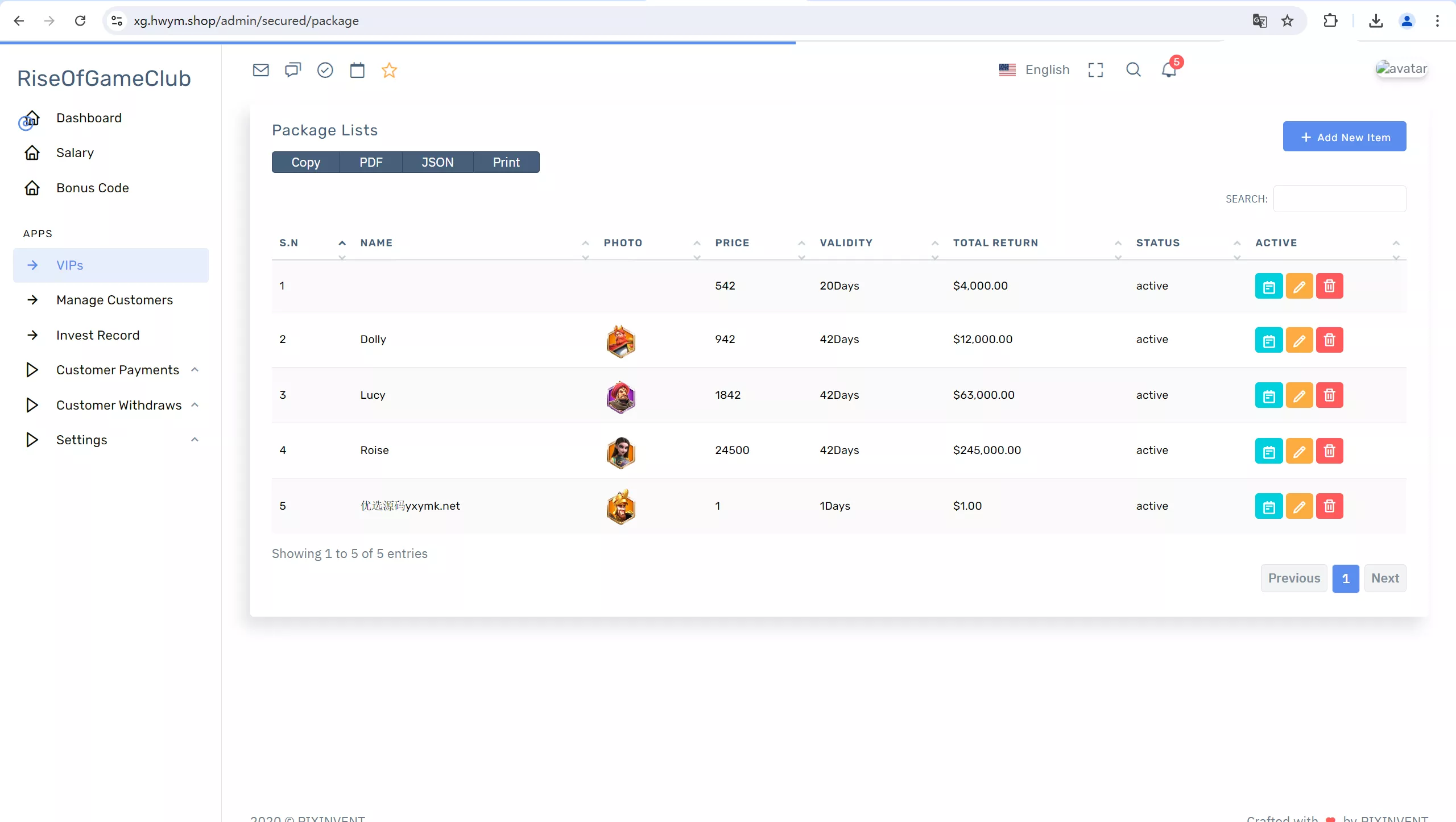
Task: Click orange edit pencil for Dolly package
Action: [x=1299, y=340]
